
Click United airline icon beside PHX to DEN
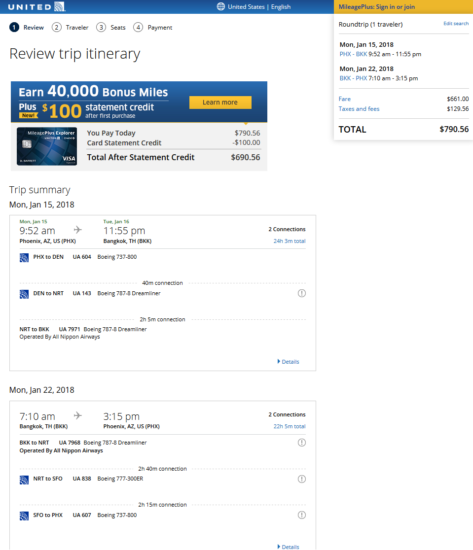coord(24,257)
